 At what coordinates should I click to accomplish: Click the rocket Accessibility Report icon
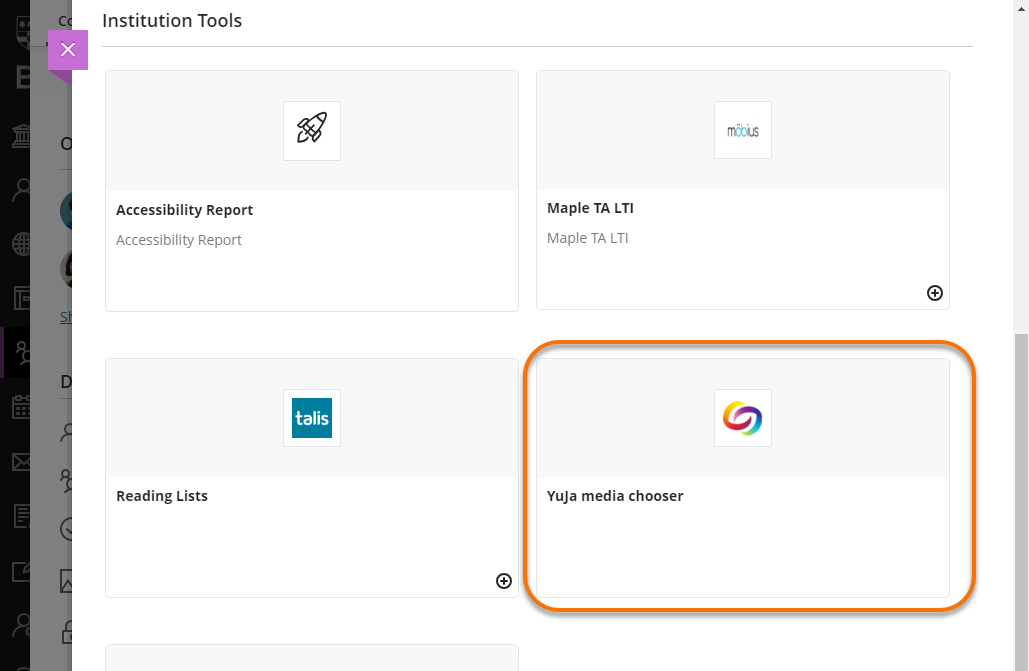coord(312,130)
